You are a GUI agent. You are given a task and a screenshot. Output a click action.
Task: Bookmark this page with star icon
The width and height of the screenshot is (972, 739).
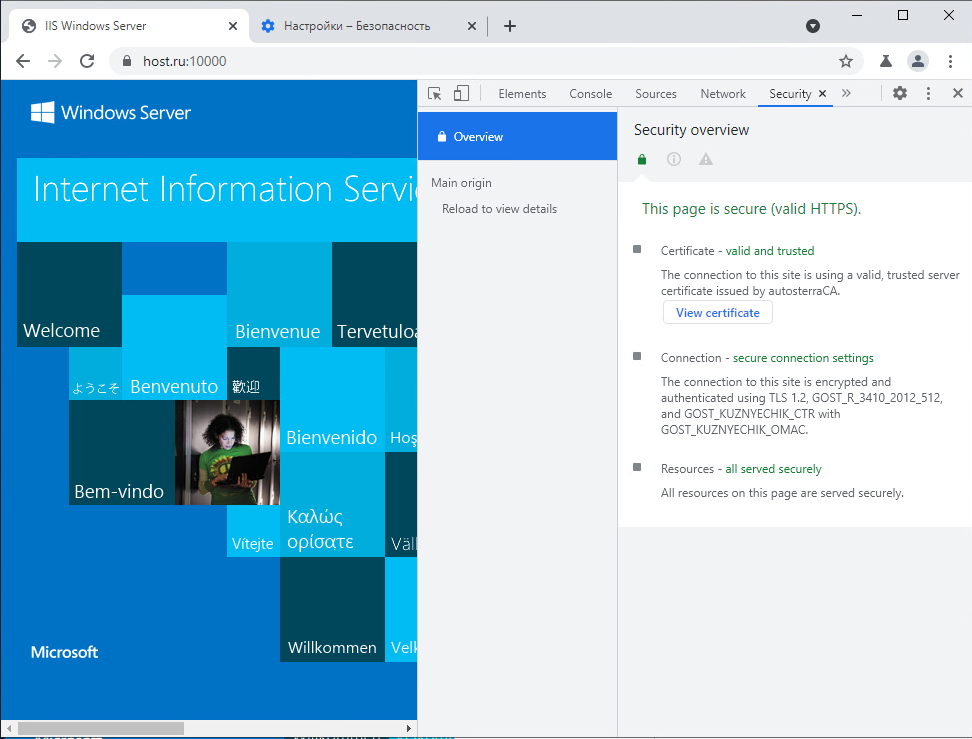click(846, 61)
